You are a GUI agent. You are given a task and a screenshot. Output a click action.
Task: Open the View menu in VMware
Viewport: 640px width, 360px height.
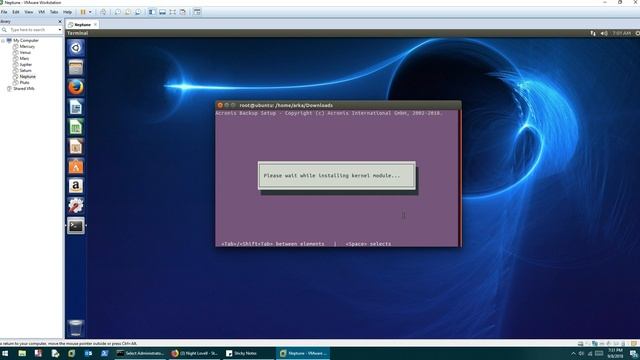(29, 12)
